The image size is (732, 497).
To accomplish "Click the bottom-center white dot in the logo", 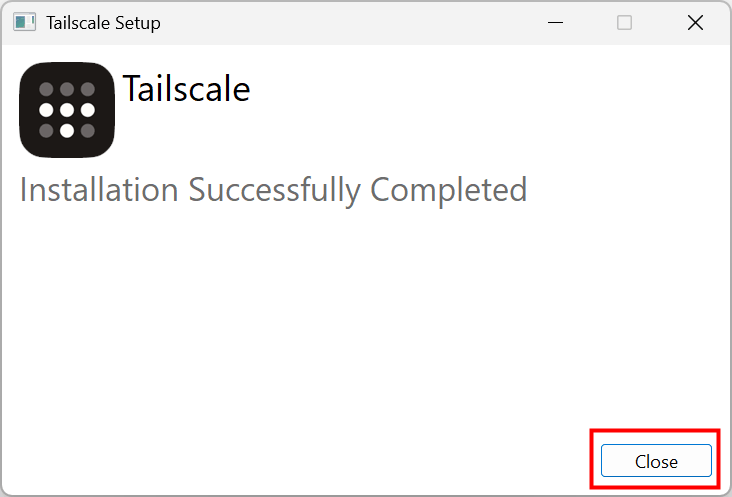I will tap(67, 130).
